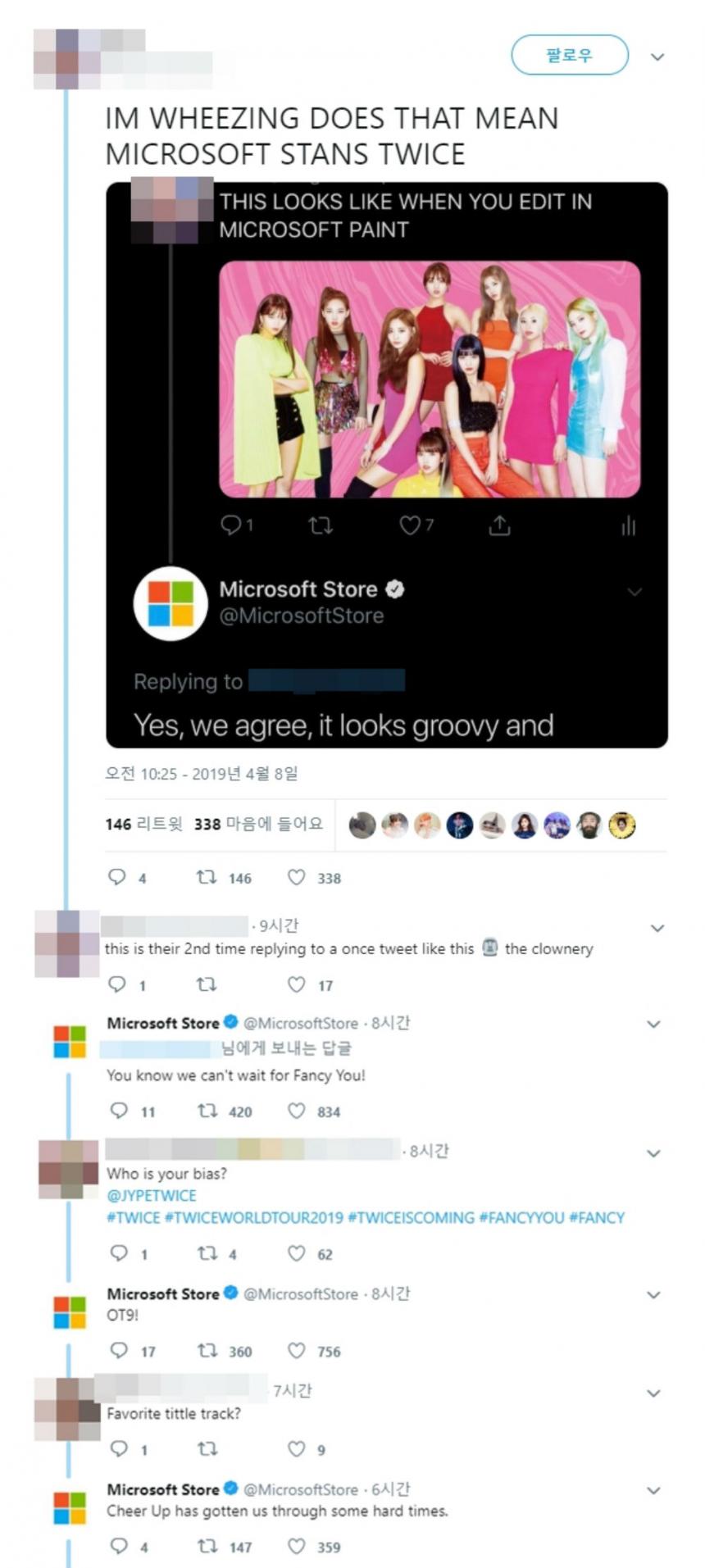View the 146 리트윗 retweets list
705x1568 pixels.
pyautogui.click(x=144, y=825)
